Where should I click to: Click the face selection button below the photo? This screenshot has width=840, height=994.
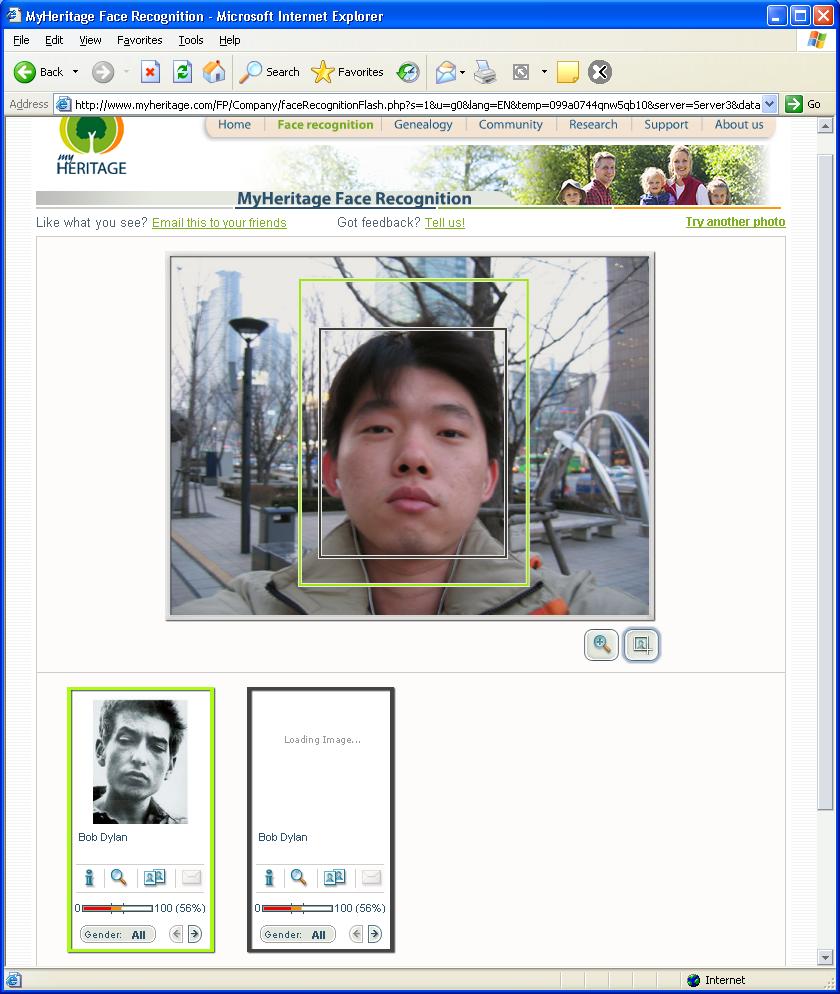click(x=641, y=645)
